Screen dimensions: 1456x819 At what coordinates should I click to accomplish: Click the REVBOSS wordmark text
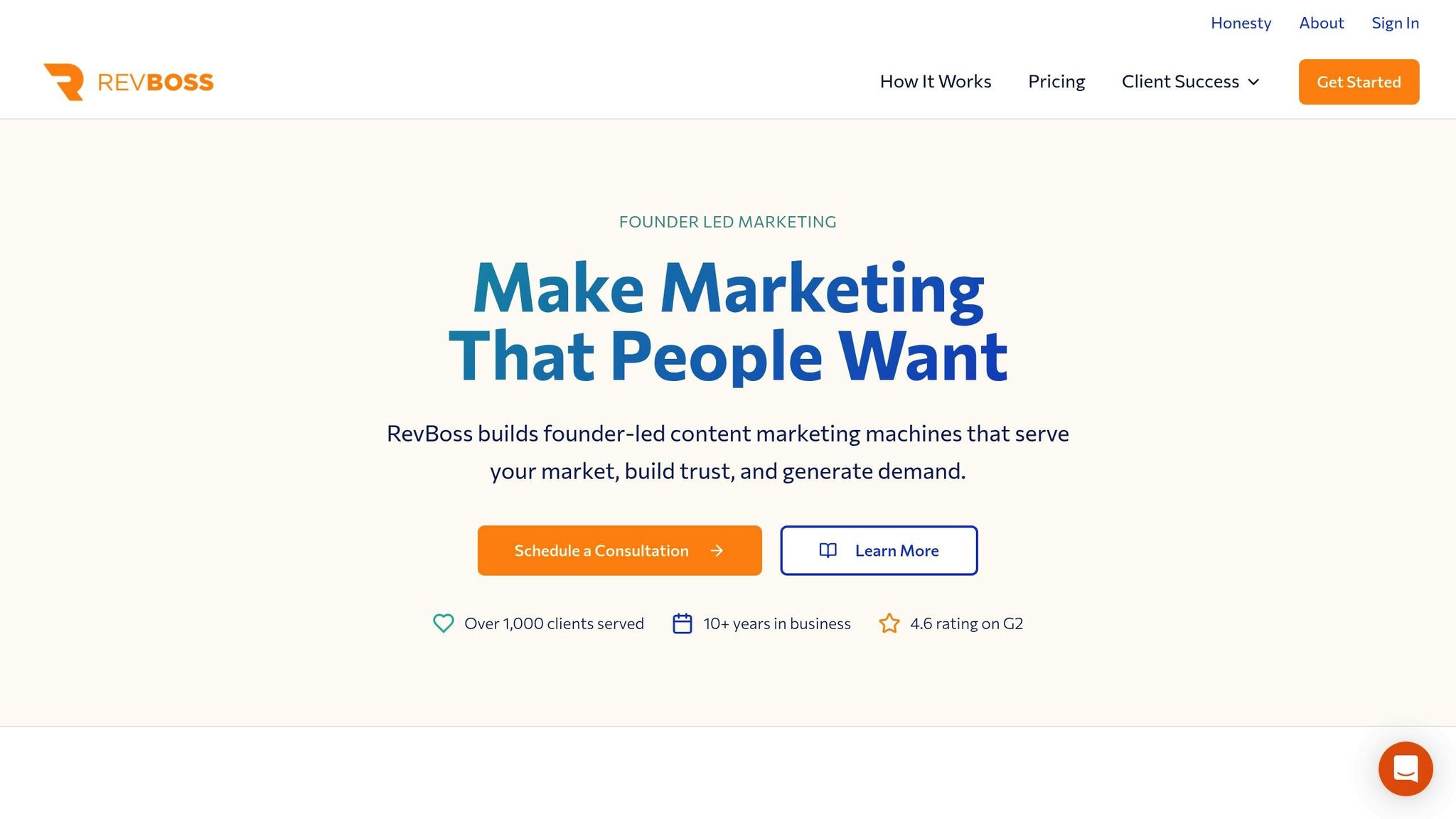click(x=156, y=82)
